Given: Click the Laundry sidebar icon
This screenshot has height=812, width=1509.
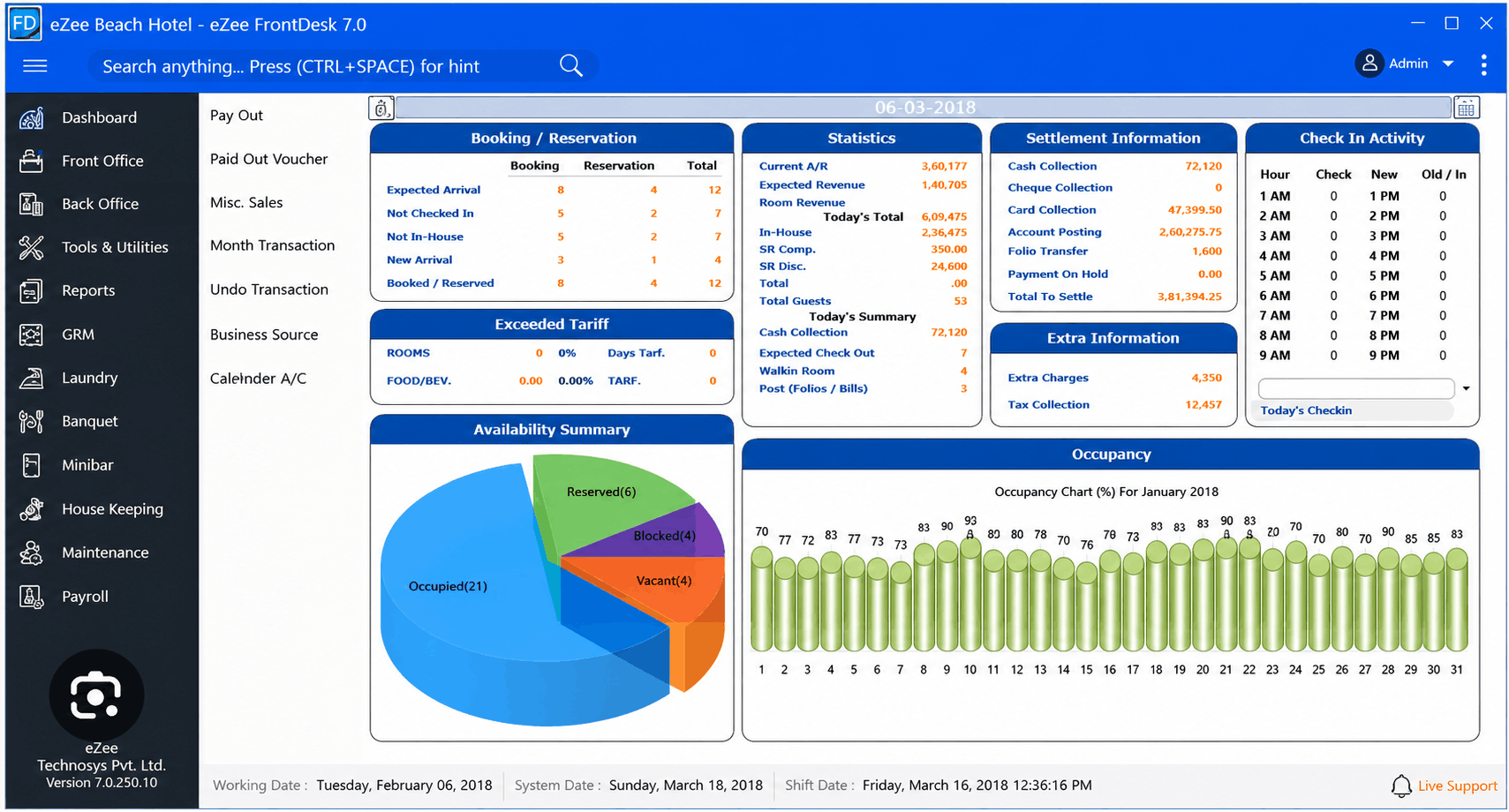Looking at the screenshot, I should pyautogui.click(x=32, y=378).
